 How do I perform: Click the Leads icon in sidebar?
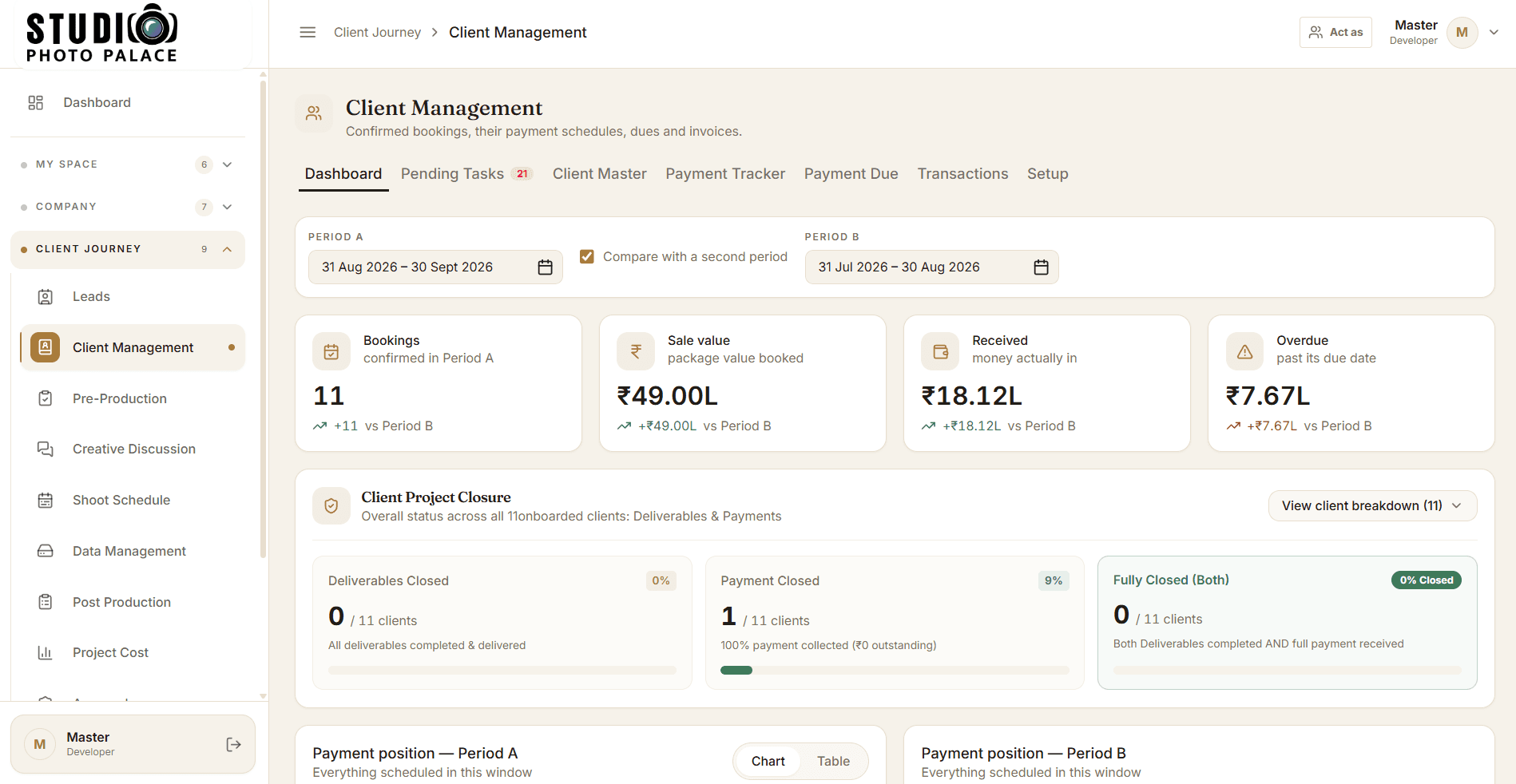pos(46,297)
